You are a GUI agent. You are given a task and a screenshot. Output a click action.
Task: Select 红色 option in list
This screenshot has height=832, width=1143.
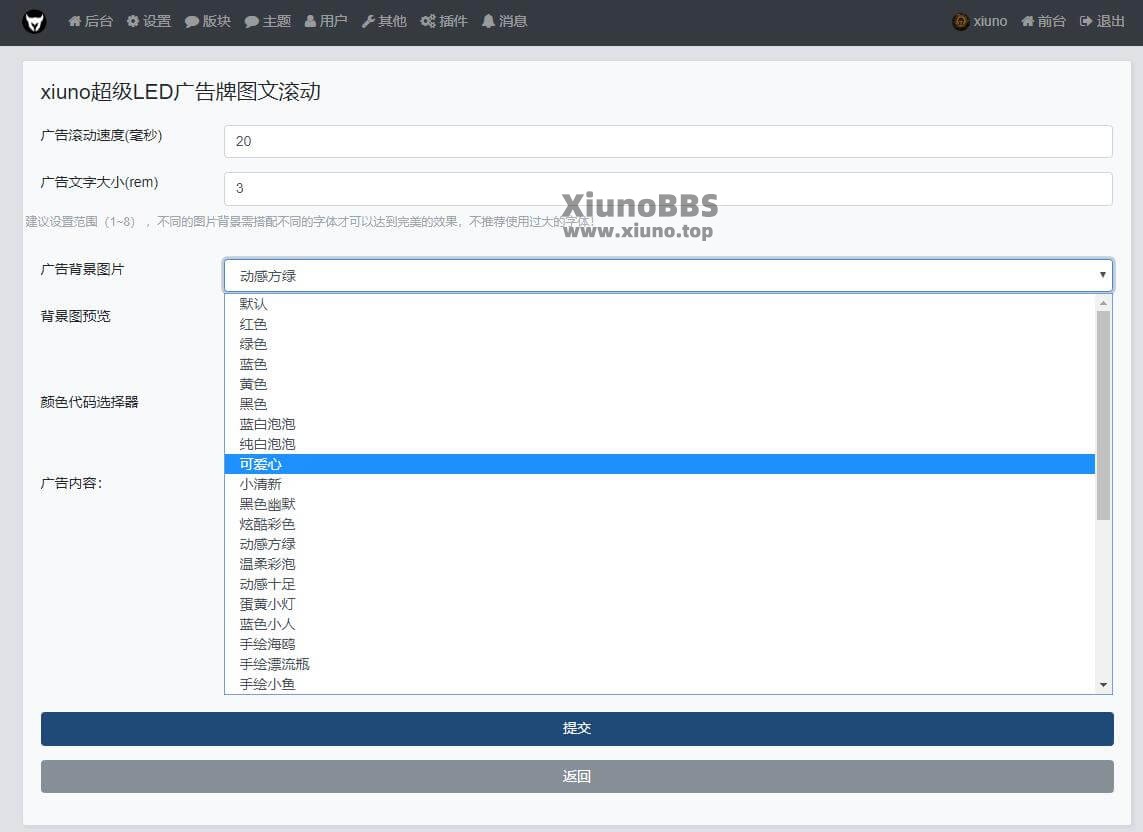[660, 324]
